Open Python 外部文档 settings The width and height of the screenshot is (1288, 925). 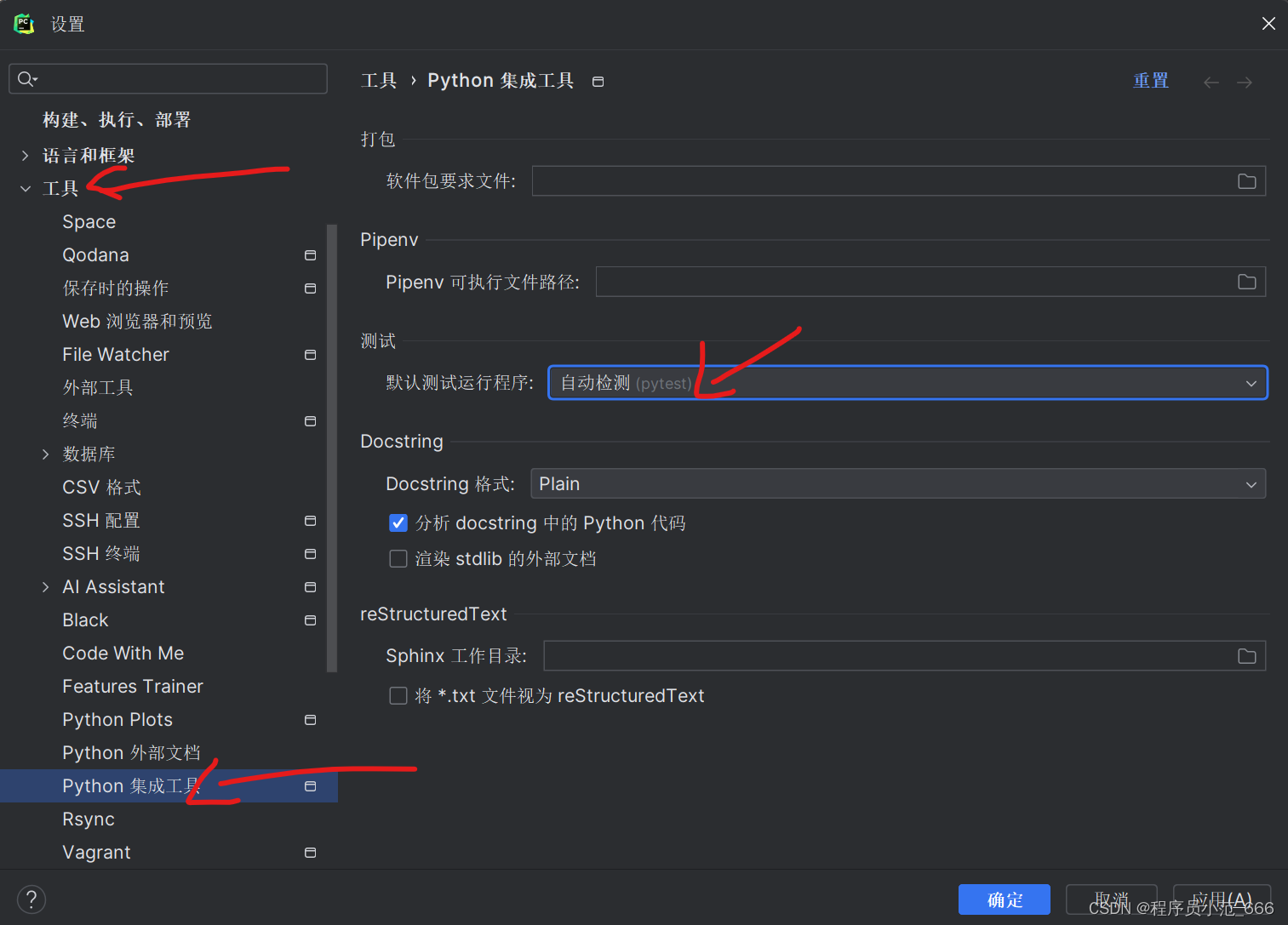click(x=131, y=753)
